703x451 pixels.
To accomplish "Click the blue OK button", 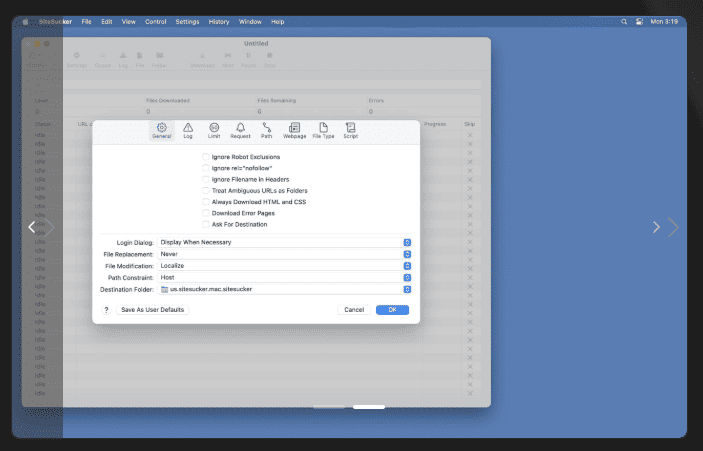I will coord(392,310).
